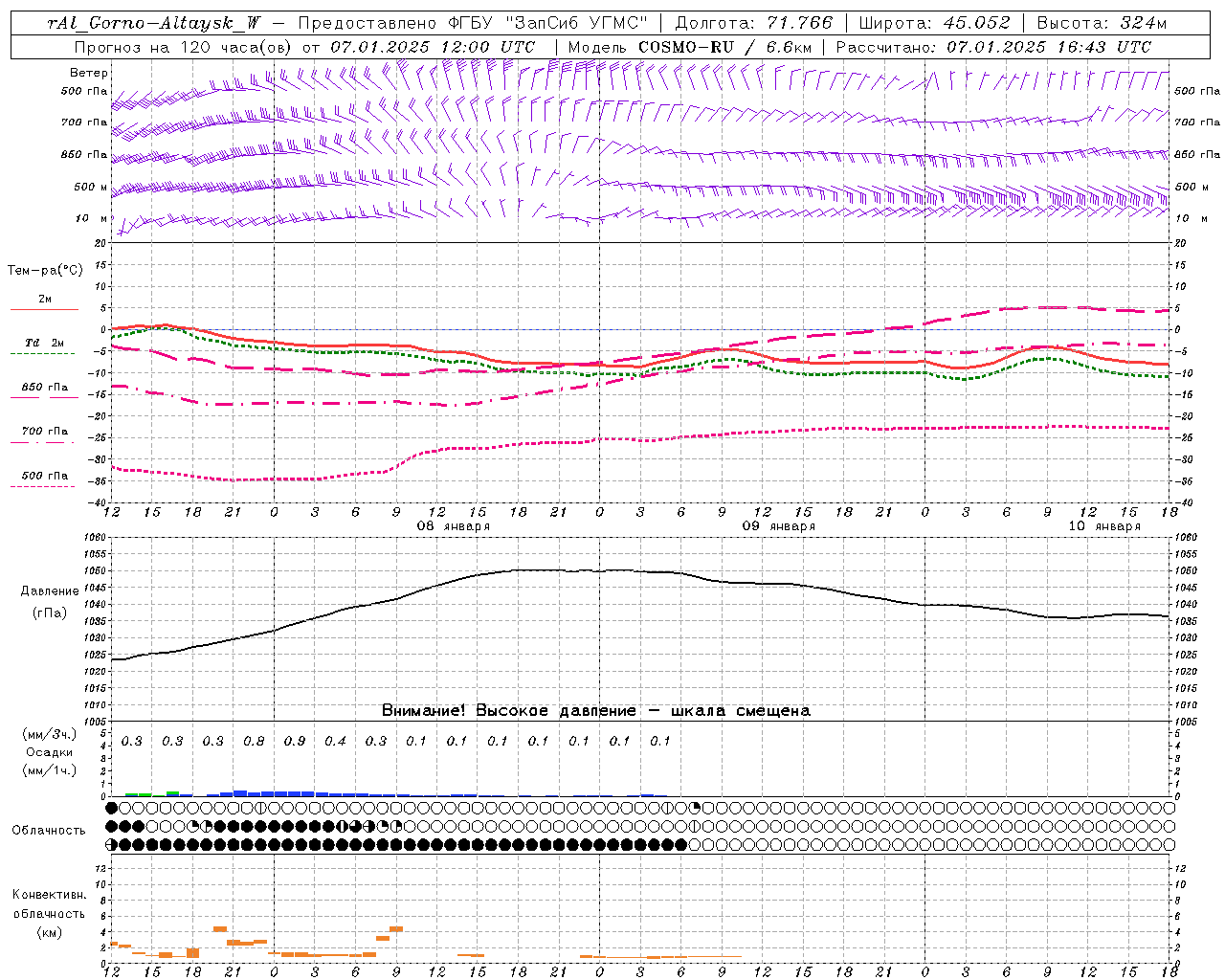This screenshot has height=980, width=1225.
Task: Click the 09 января date label
Action: (779, 526)
